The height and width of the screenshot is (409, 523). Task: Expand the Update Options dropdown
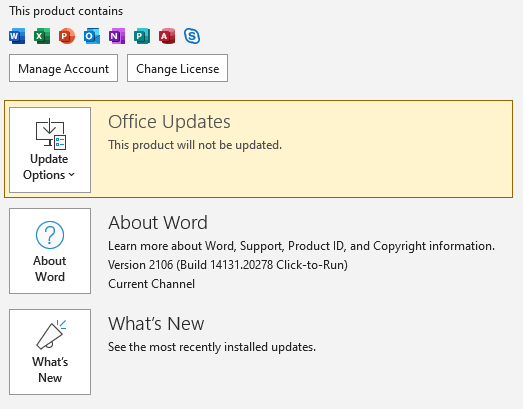tap(50, 150)
